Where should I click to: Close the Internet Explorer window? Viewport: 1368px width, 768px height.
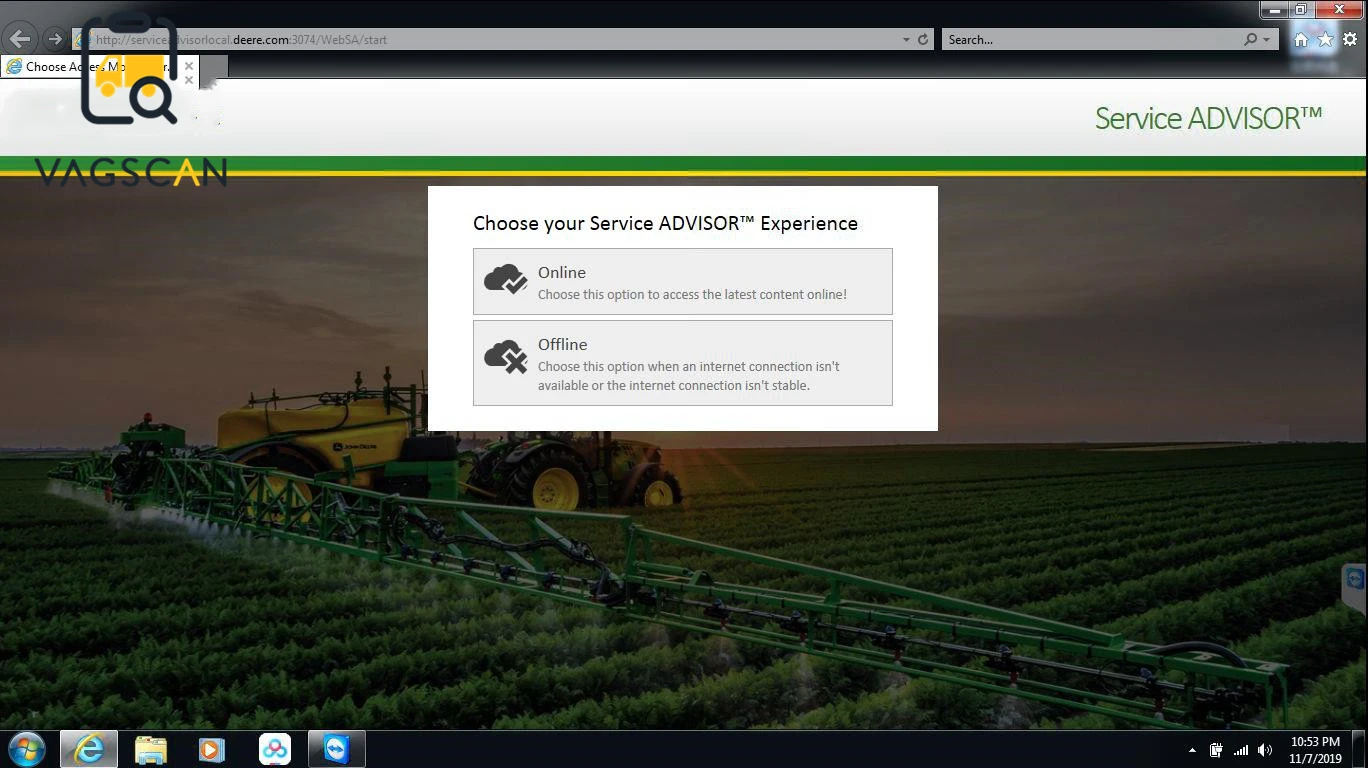coord(1340,10)
